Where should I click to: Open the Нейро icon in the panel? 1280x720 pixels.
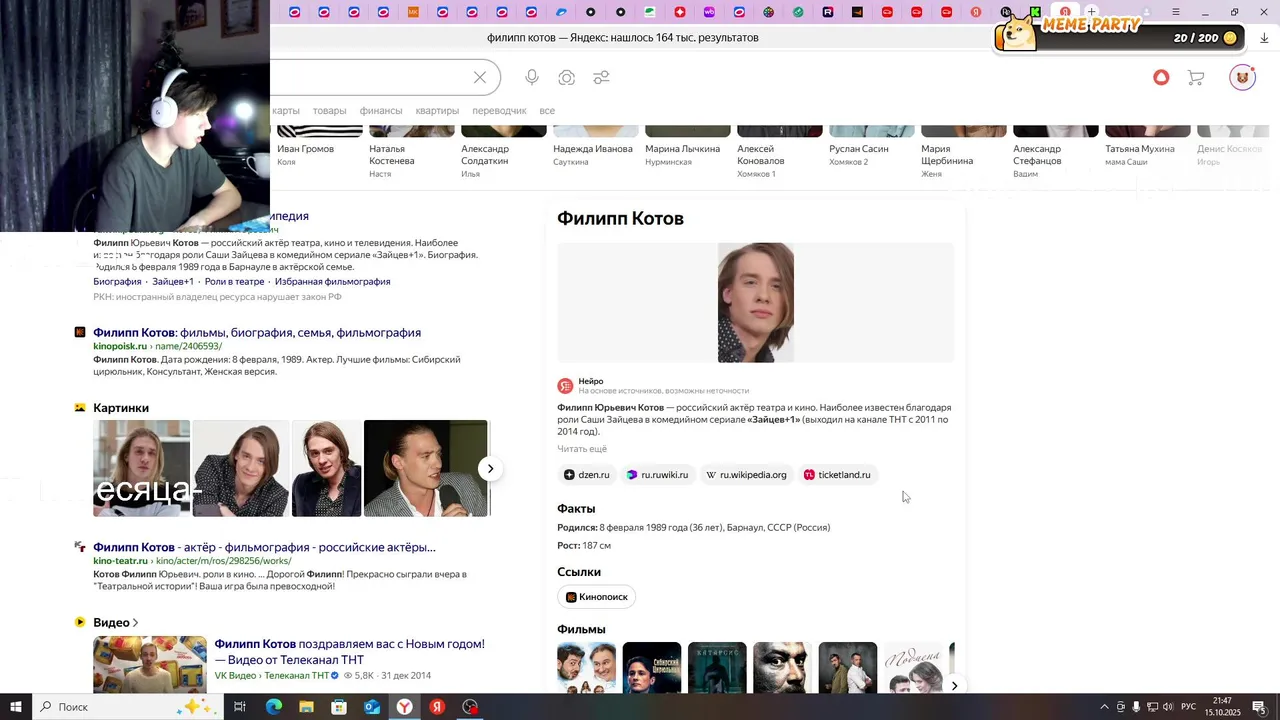[x=565, y=386]
